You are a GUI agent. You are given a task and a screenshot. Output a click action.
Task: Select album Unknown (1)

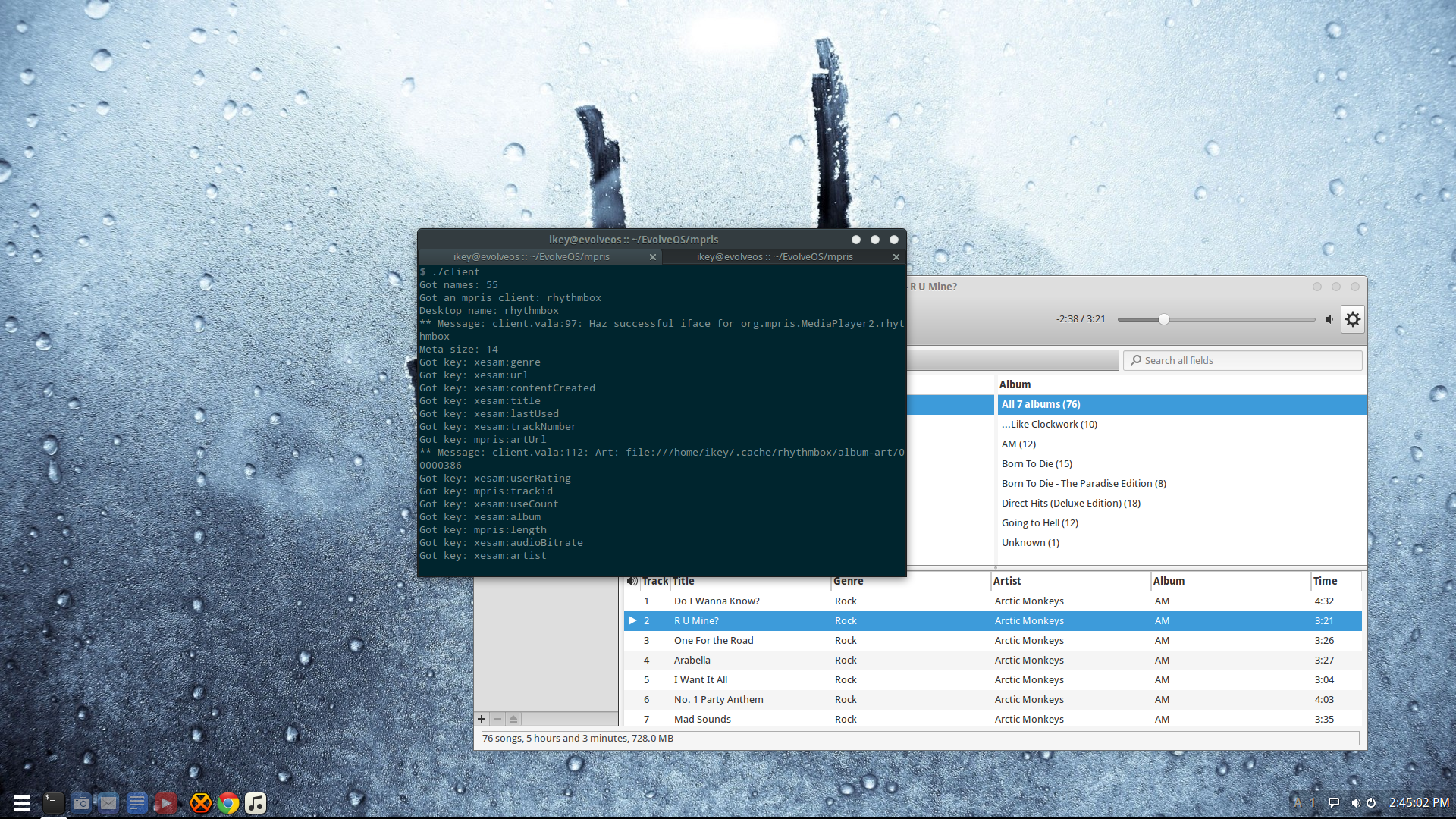coord(1181,542)
